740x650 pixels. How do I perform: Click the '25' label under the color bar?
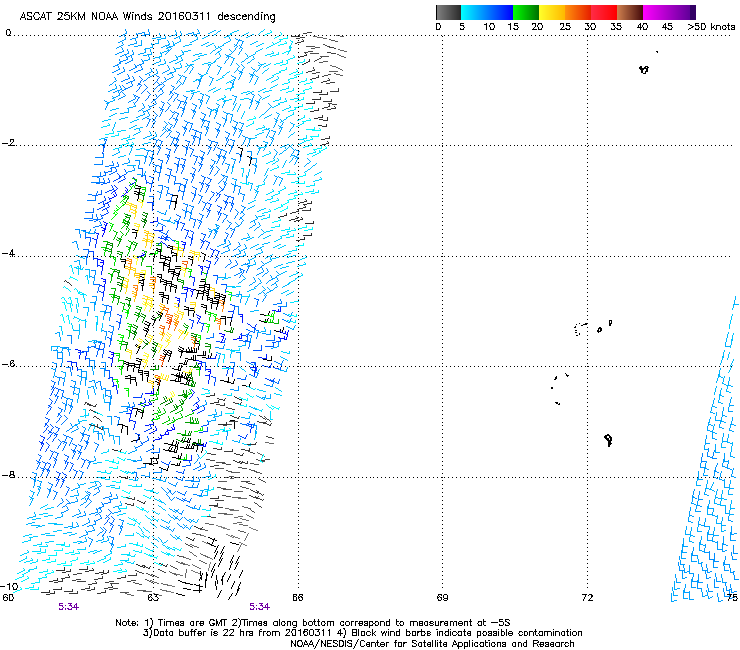tap(565, 27)
